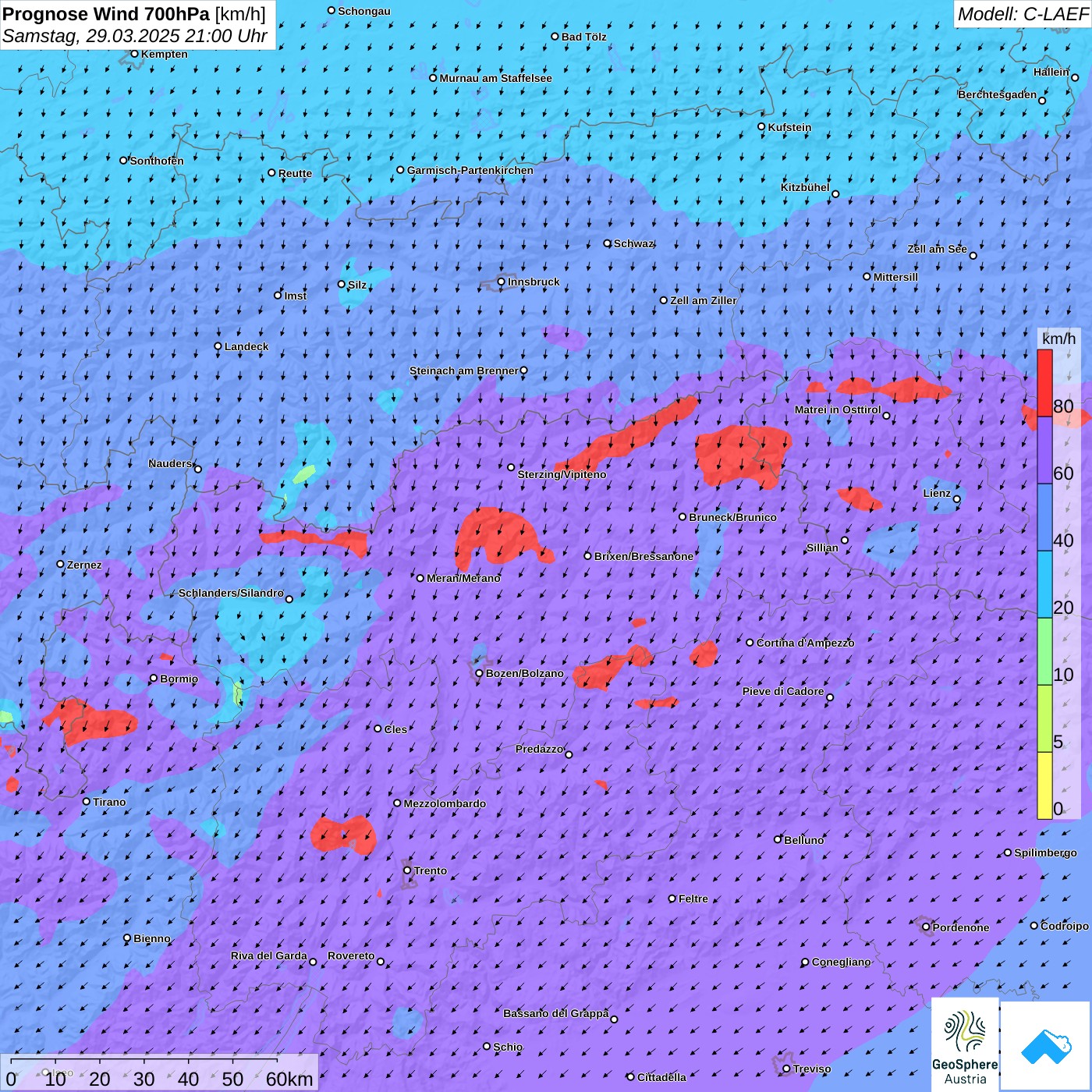
Task: Click the Tirano city marker
Action: [x=87, y=801]
